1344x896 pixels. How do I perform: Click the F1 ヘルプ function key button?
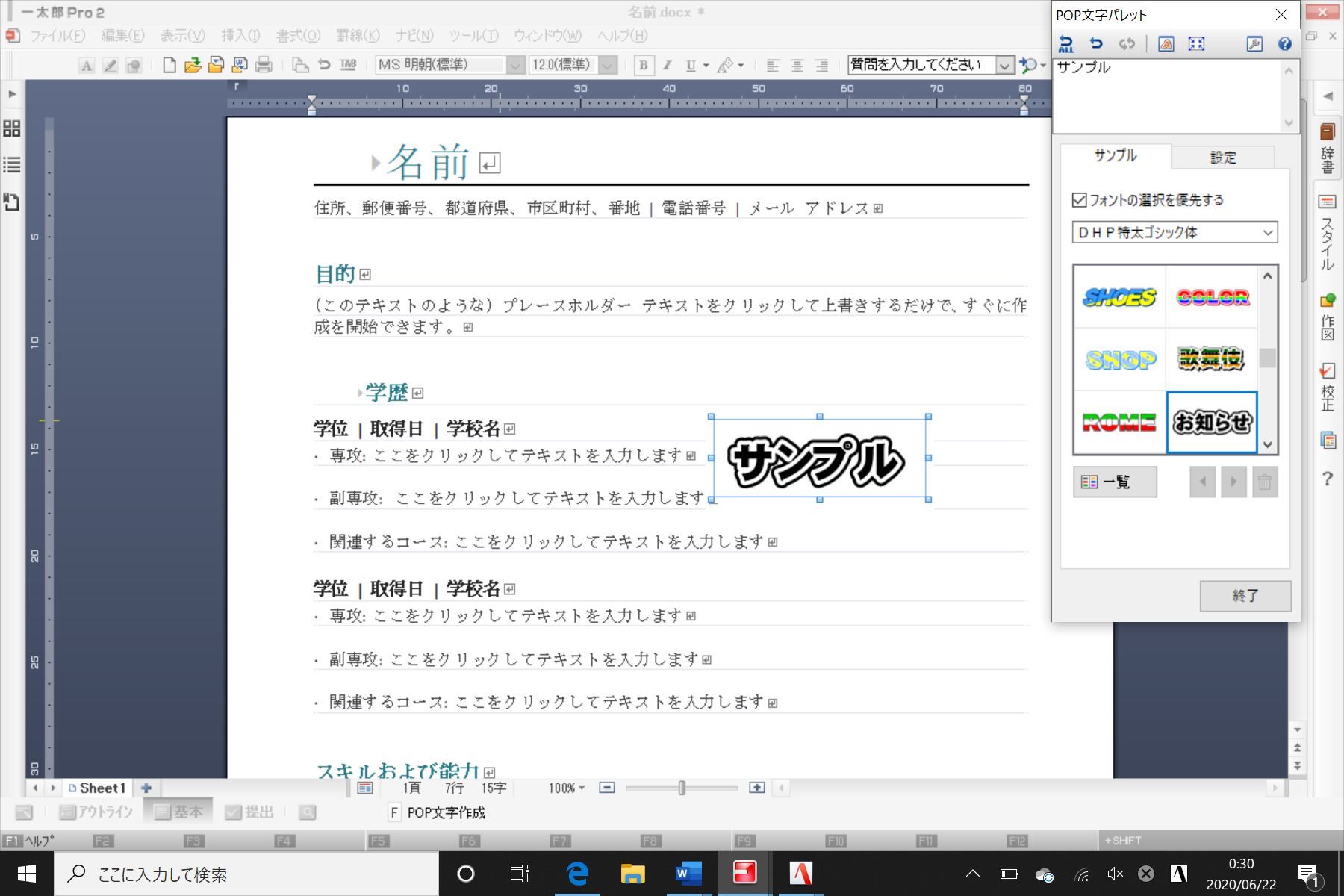coord(30,841)
